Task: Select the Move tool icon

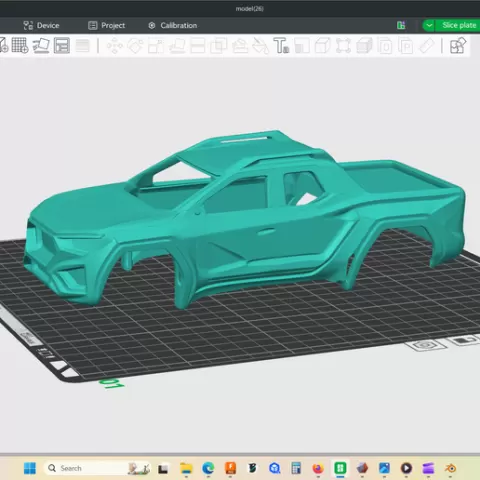Action: tap(115, 46)
